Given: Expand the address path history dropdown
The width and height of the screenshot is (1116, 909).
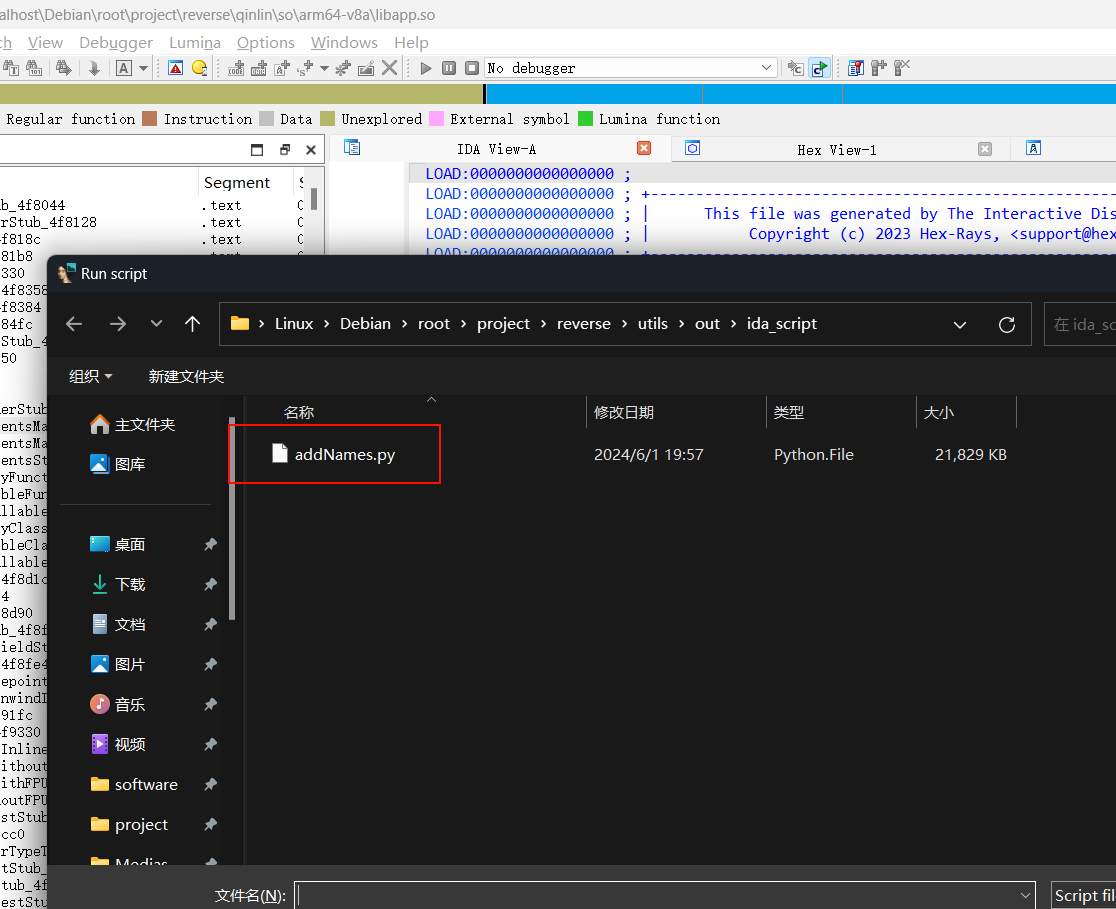Looking at the screenshot, I should click(960, 324).
